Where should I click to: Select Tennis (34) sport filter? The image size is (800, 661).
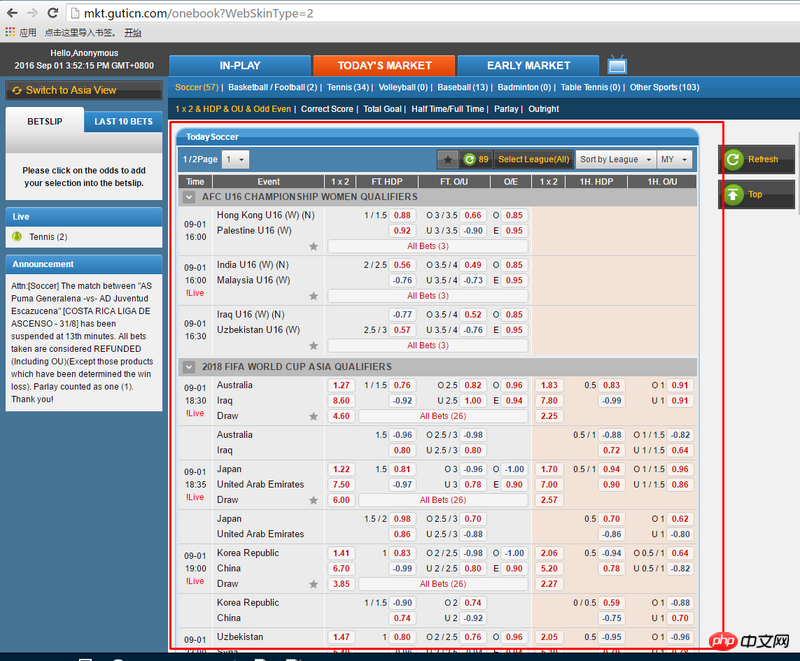(x=348, y=87)
